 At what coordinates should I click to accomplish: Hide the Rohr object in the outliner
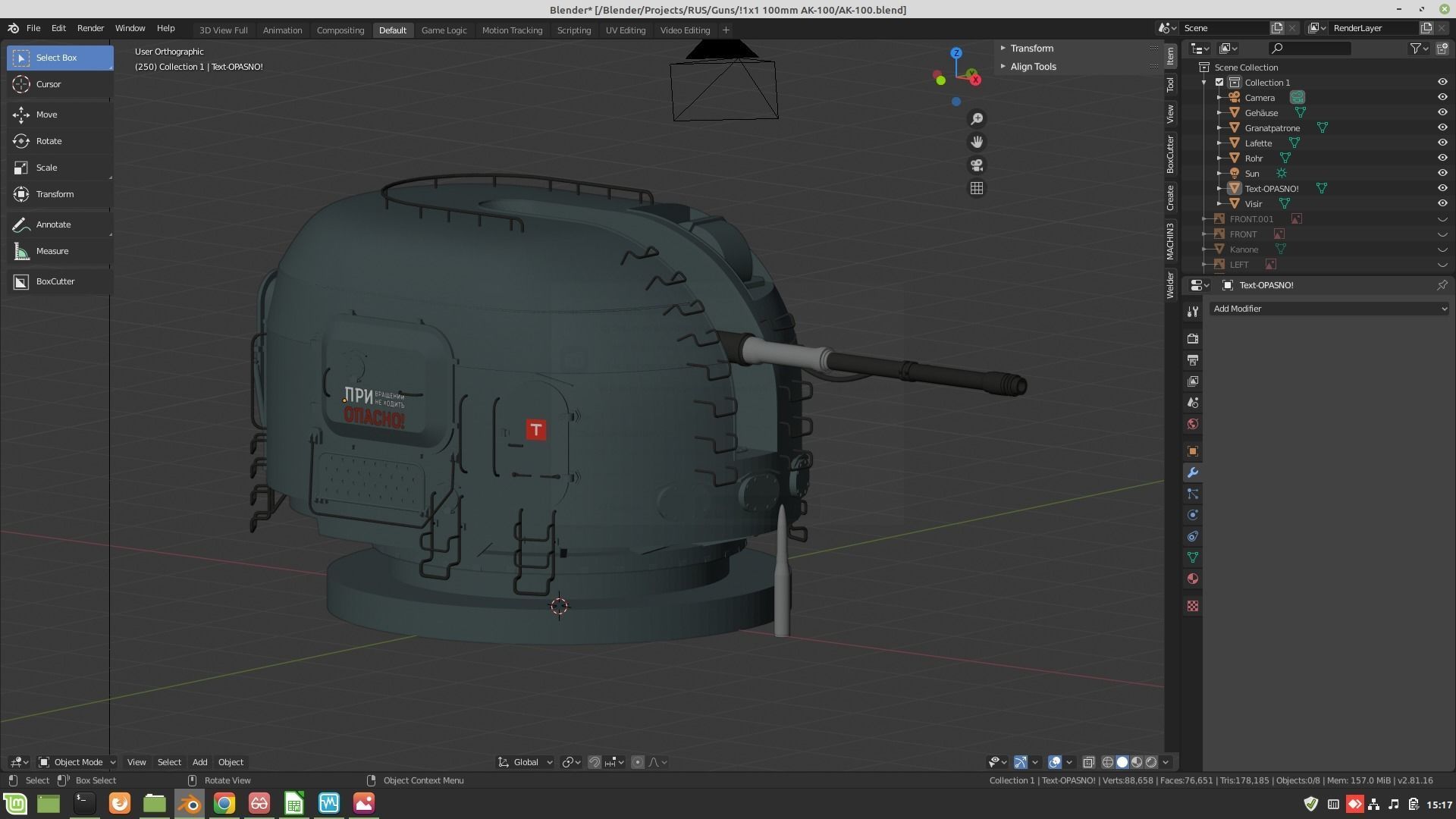tap(1442, 158)
